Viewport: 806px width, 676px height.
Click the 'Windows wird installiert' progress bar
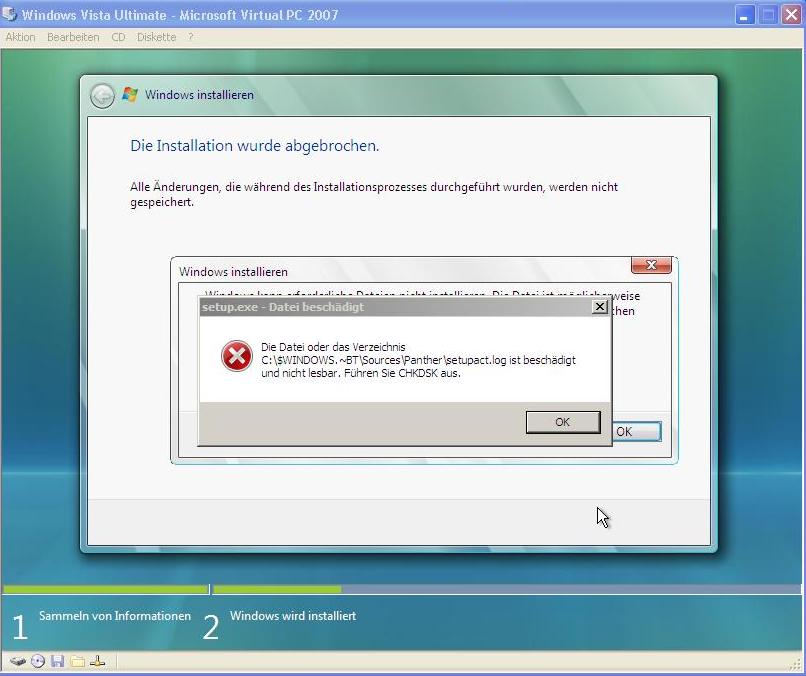click(x=506, y=589)
